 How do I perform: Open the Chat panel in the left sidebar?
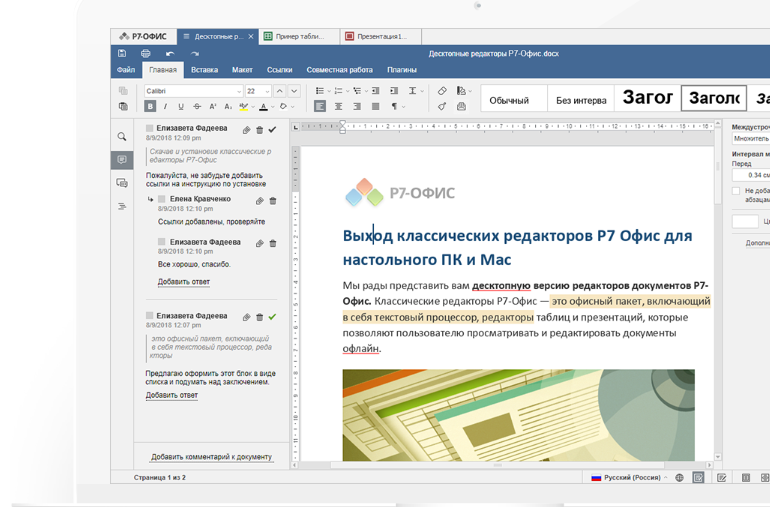pos(122,183)
